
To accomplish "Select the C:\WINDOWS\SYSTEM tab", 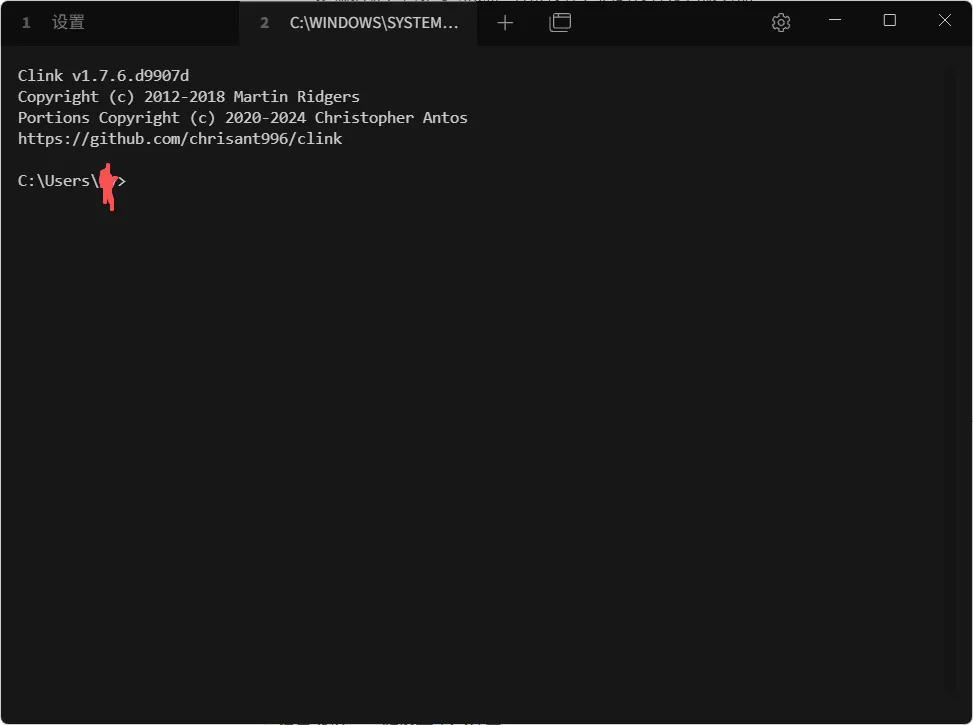I will [x=373, y=22].
